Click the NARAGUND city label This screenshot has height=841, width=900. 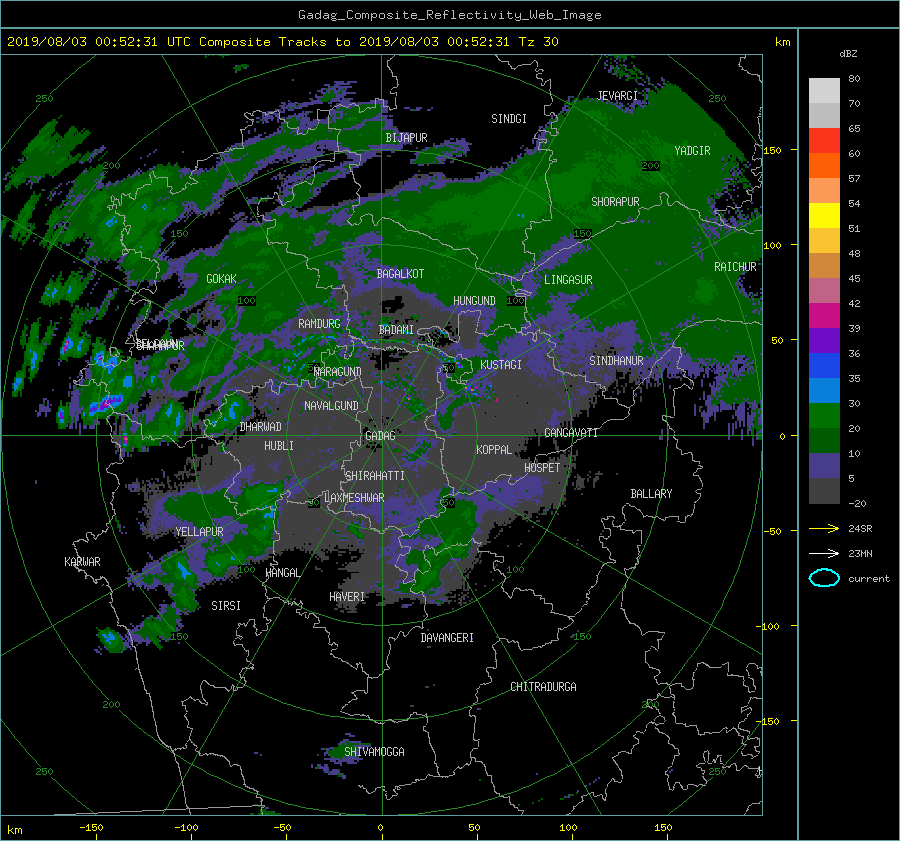338,372
